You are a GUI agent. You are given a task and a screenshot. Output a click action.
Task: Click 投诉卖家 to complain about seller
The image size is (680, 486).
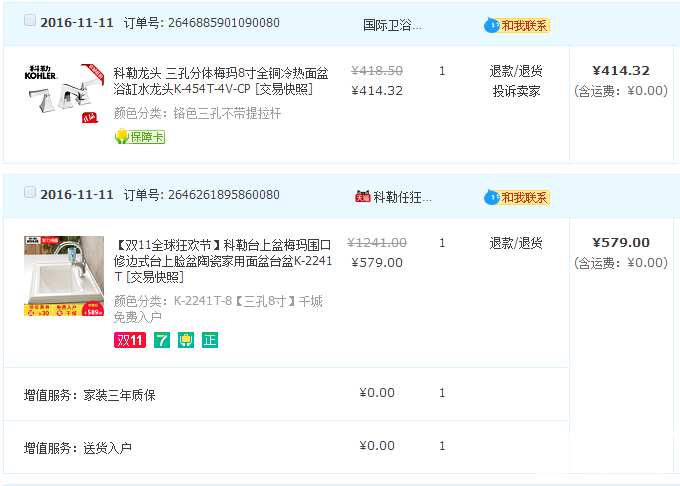[516, 91]
